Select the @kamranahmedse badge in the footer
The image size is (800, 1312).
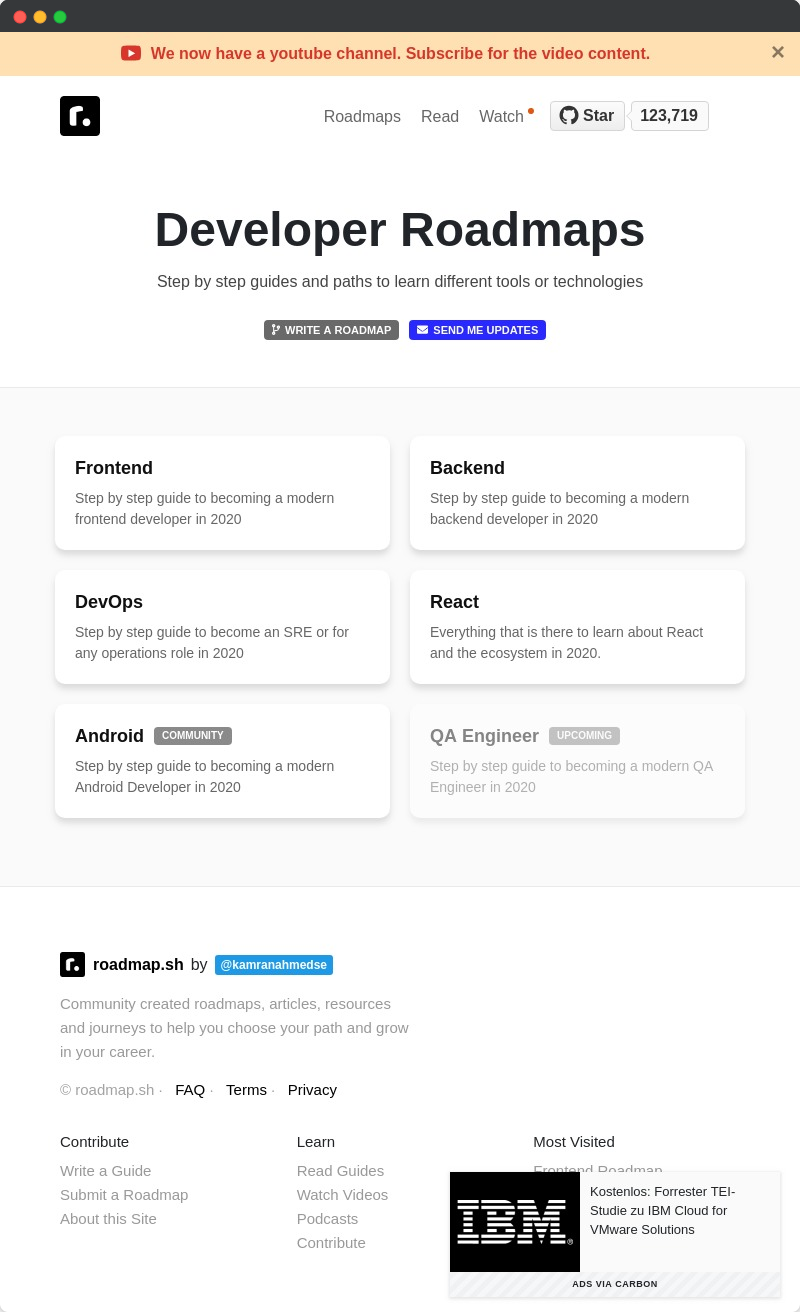point(273,964)
